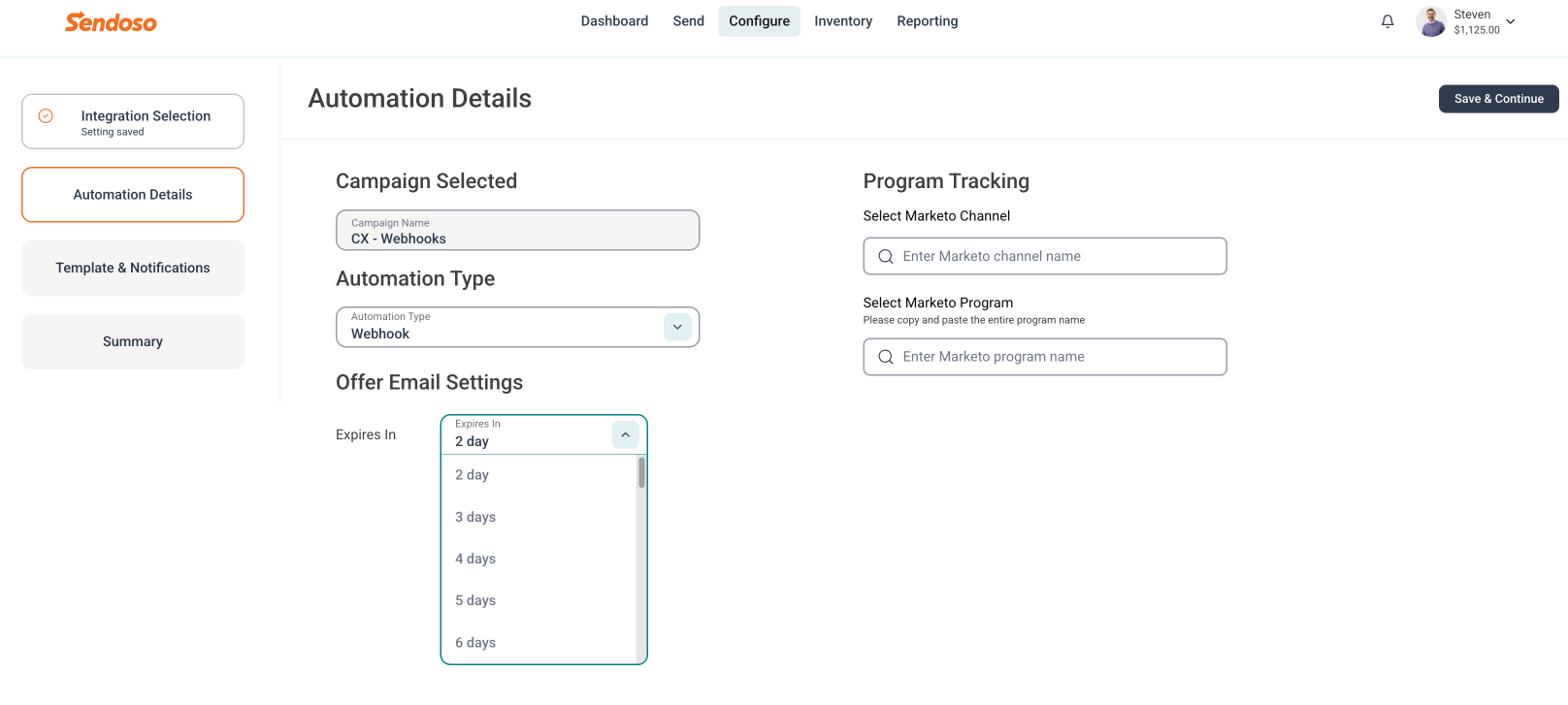
Task: Click the Marketo program name input
Action: pos(1045,357)
